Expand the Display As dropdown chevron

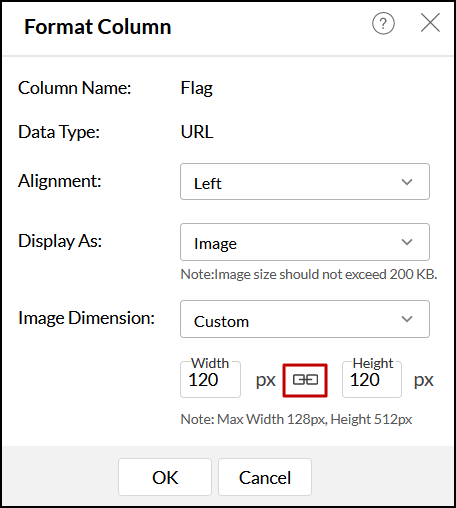(407, 242)
